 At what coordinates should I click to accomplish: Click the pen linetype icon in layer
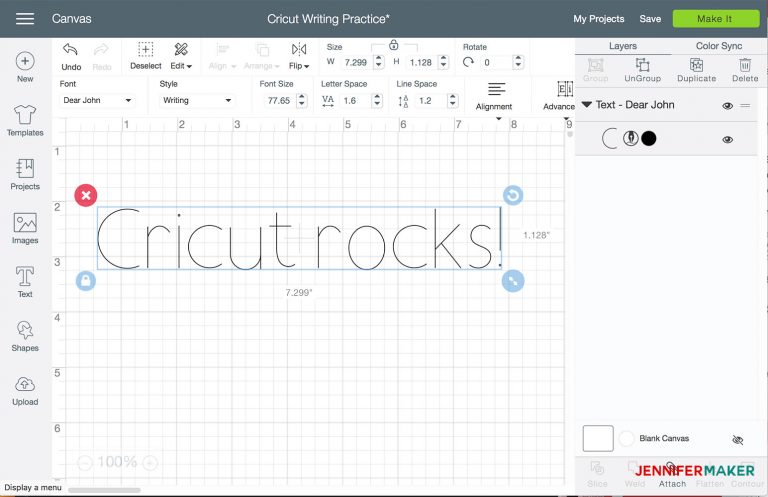pos(631,139)
